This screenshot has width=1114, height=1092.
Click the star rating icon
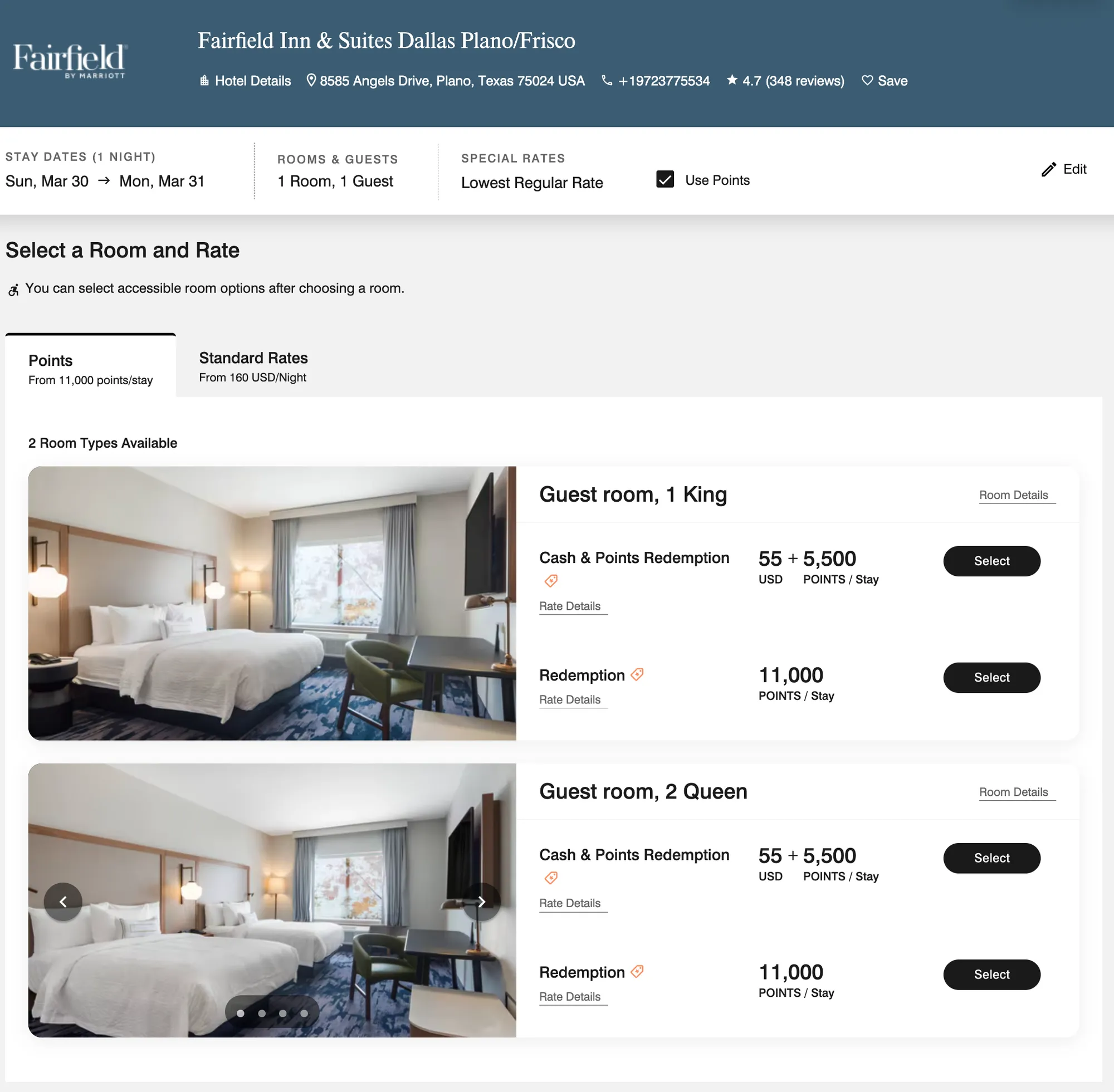coord(732,80)
